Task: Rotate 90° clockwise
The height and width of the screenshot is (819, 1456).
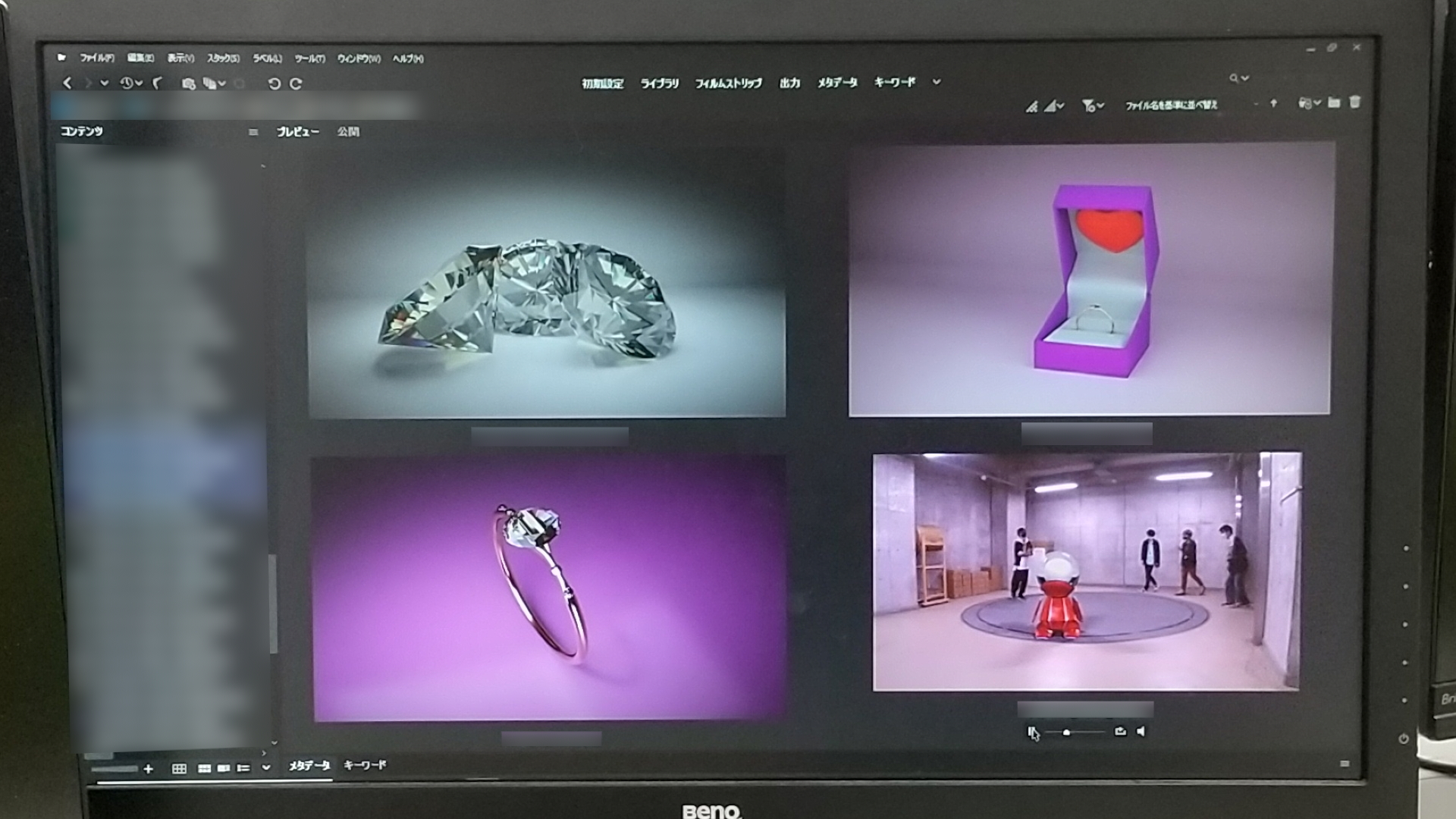Action: [296, 83]
